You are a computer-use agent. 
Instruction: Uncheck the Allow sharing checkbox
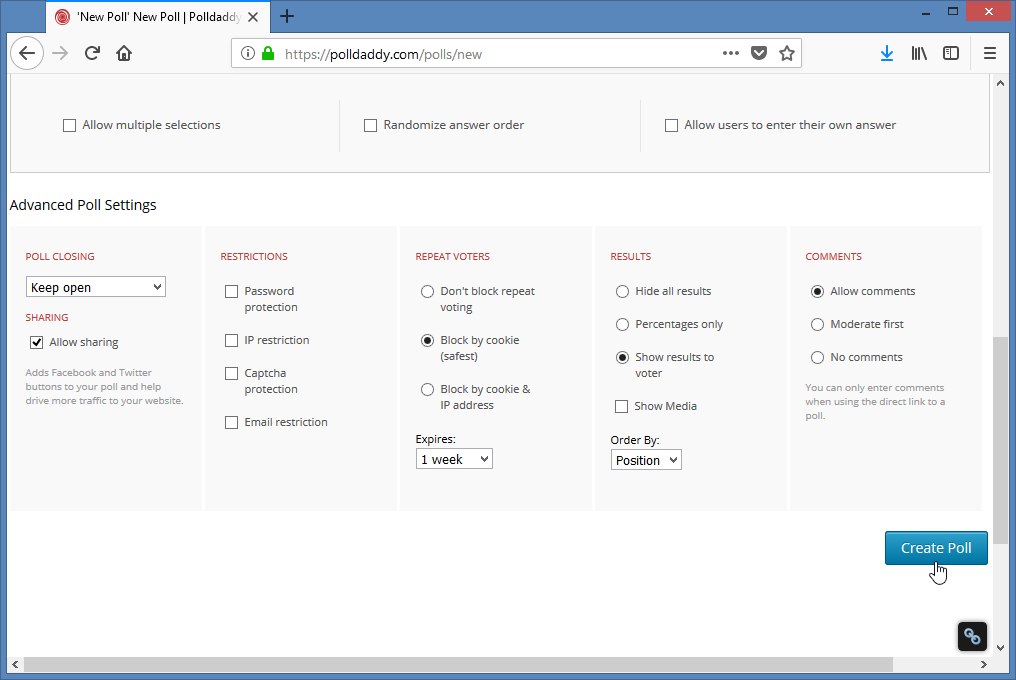pyautogui.click(x=36, y=343)
